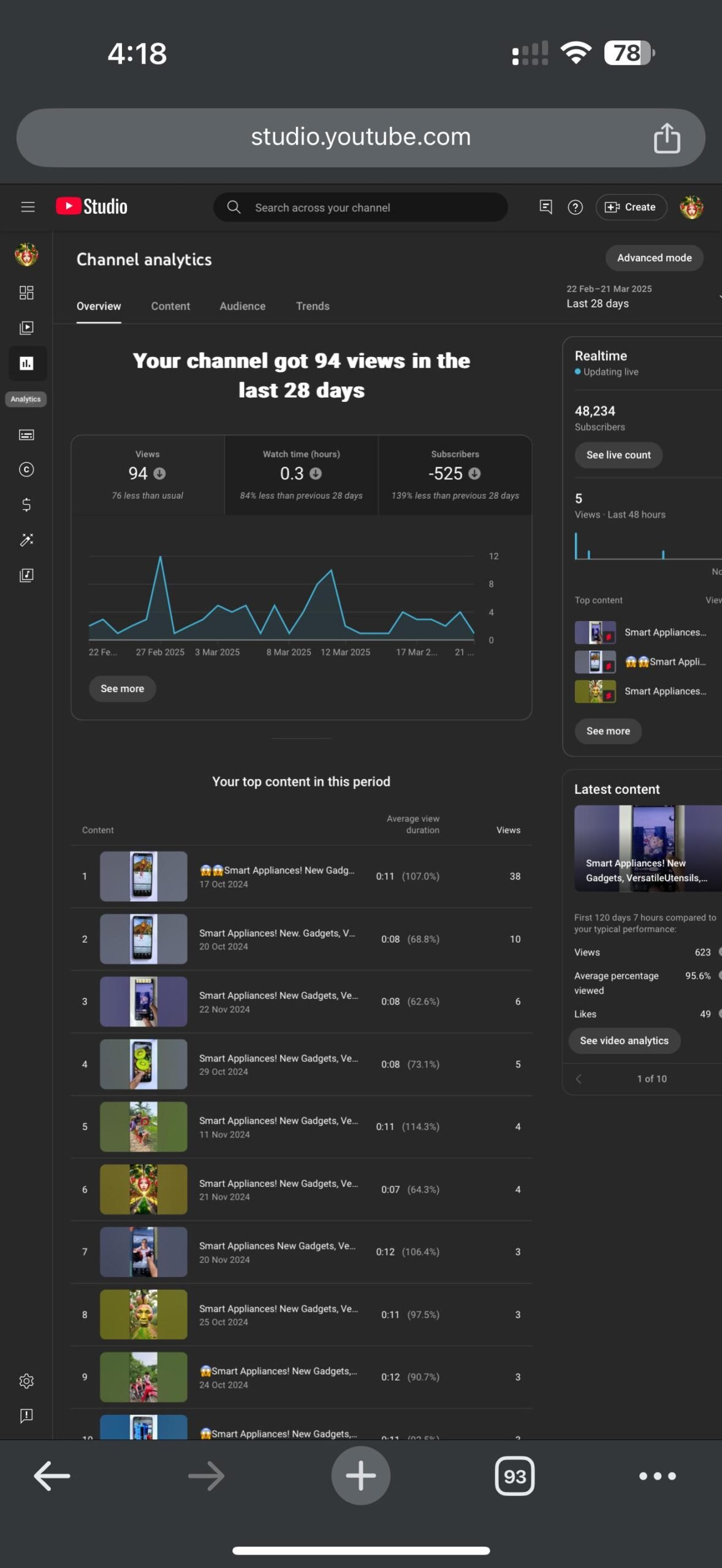Open Customization magic wand icon
The height and width of the screenshot is (1568, 722).
point(26,540)
